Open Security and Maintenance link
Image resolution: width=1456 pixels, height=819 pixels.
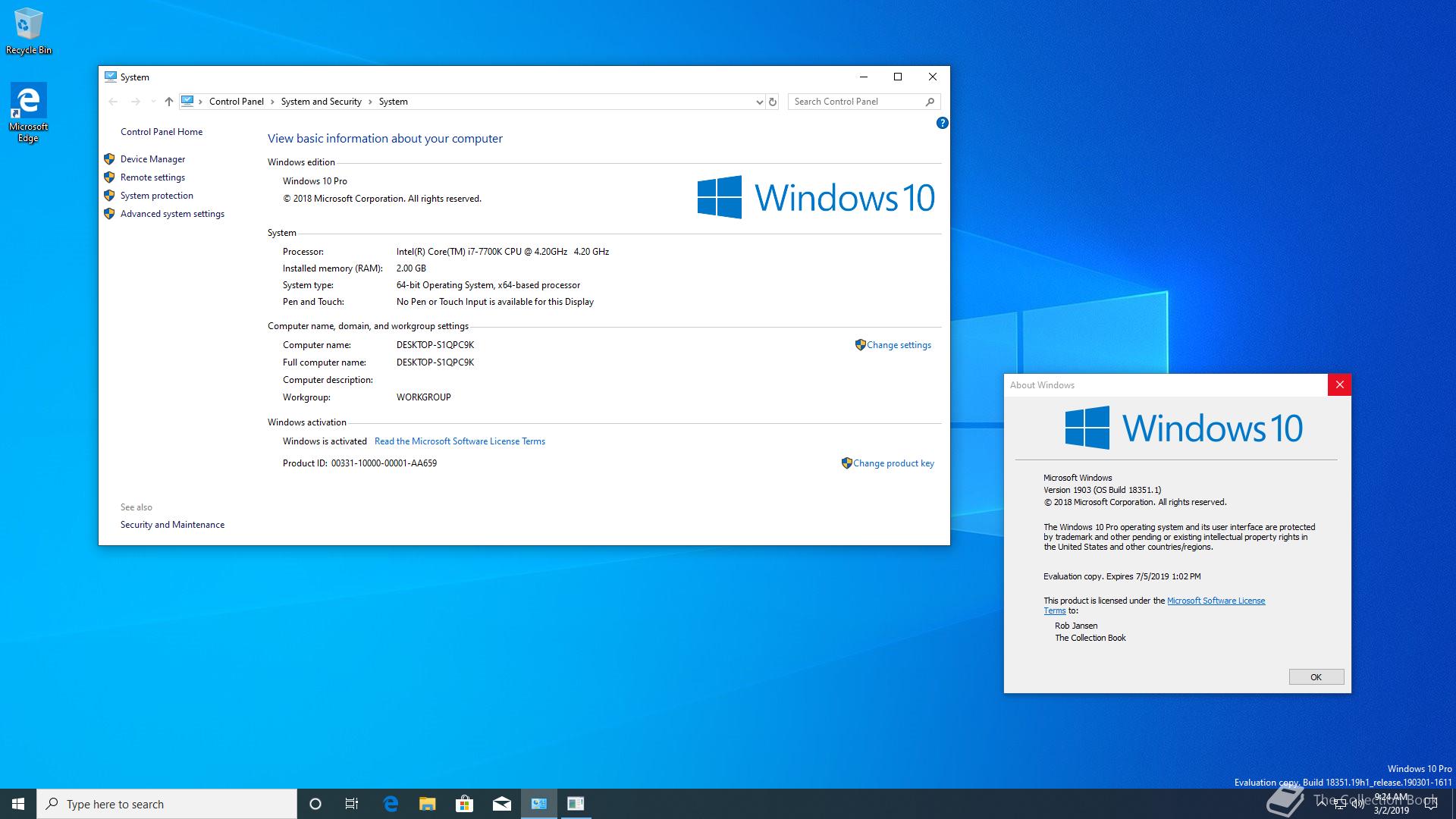(172, 525)
